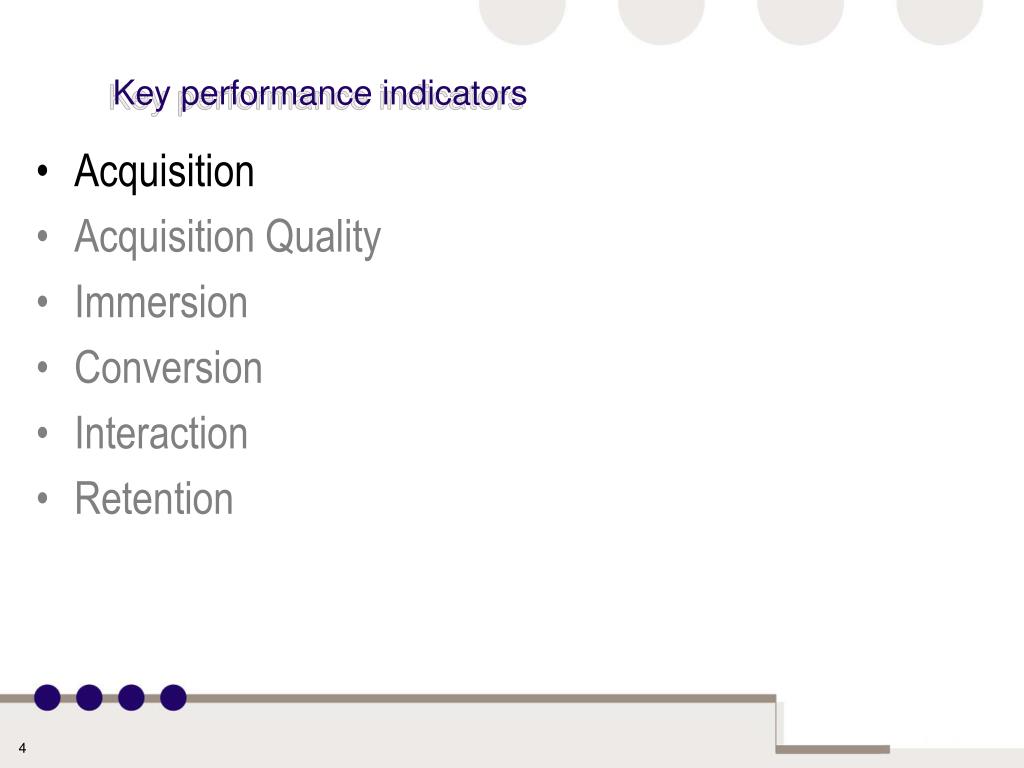Viewport: 1024px width, 768px height.
Task: Click the bullet dot before Conversion
Action: [x=43, y=368]
